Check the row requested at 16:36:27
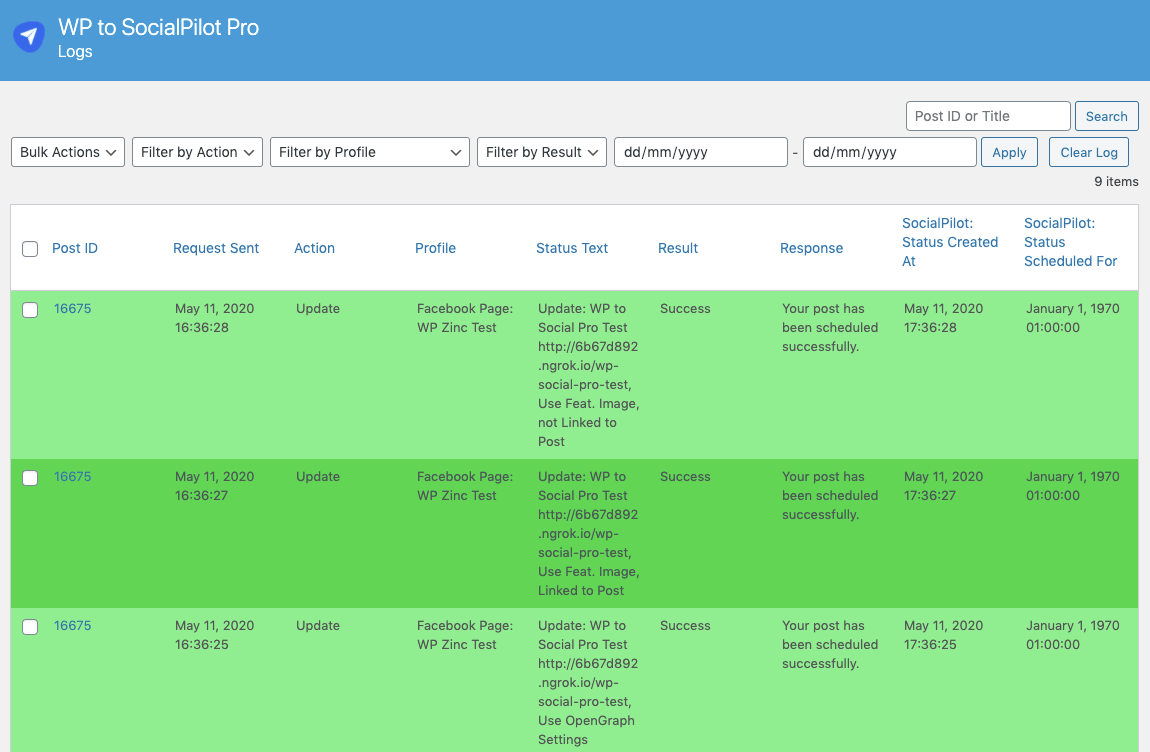Image resolution: width=1150 pixels, height=752 pixels. tap(30, 478)
